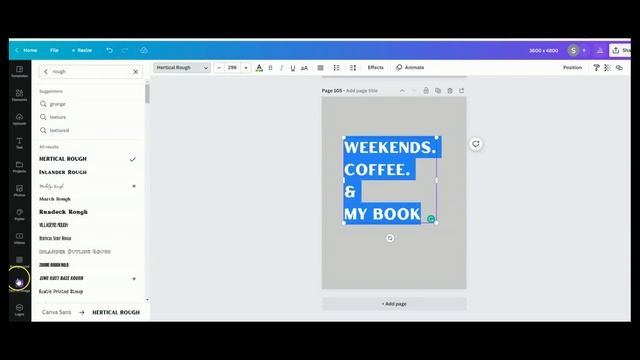Click the link icon in the toolbar

click(619, 68)
